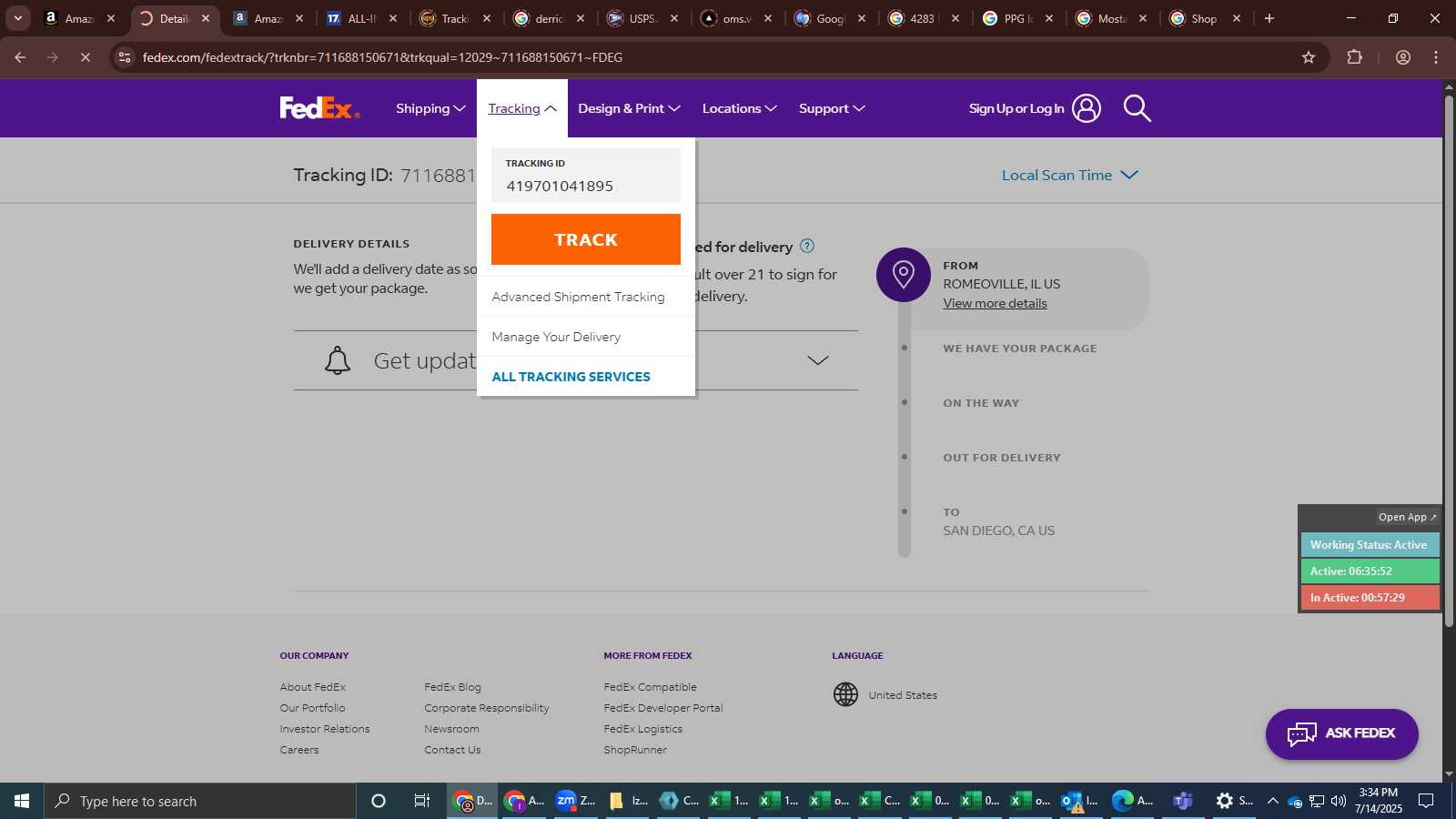Image resolution: width=1456 pixels, height=819 pixels.
Task: Open Task View on taskbar
Action: coord(421,801)
